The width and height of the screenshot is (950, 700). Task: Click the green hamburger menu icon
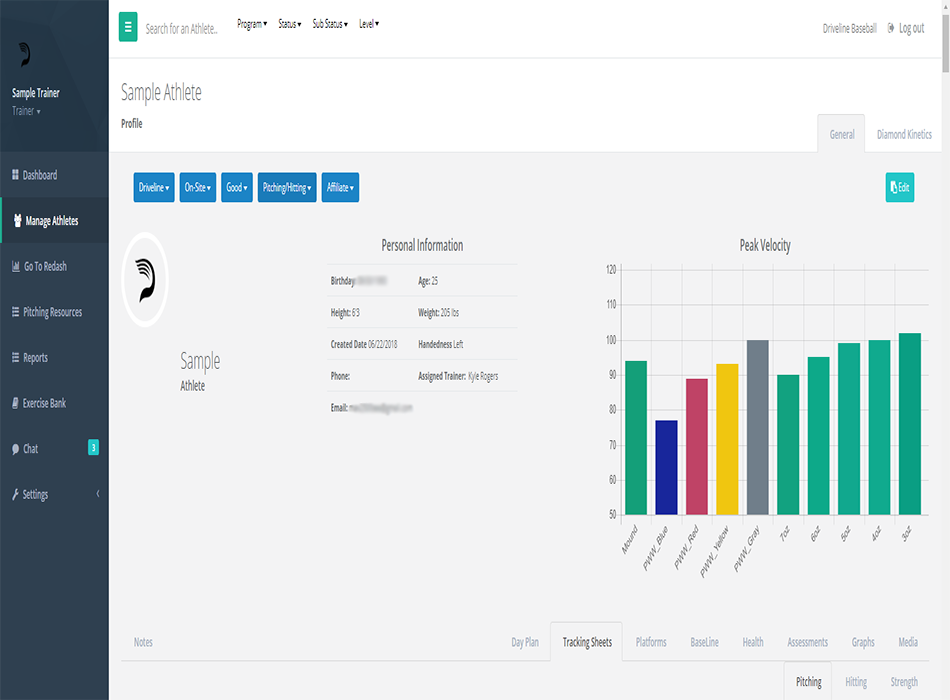(128, 27)
